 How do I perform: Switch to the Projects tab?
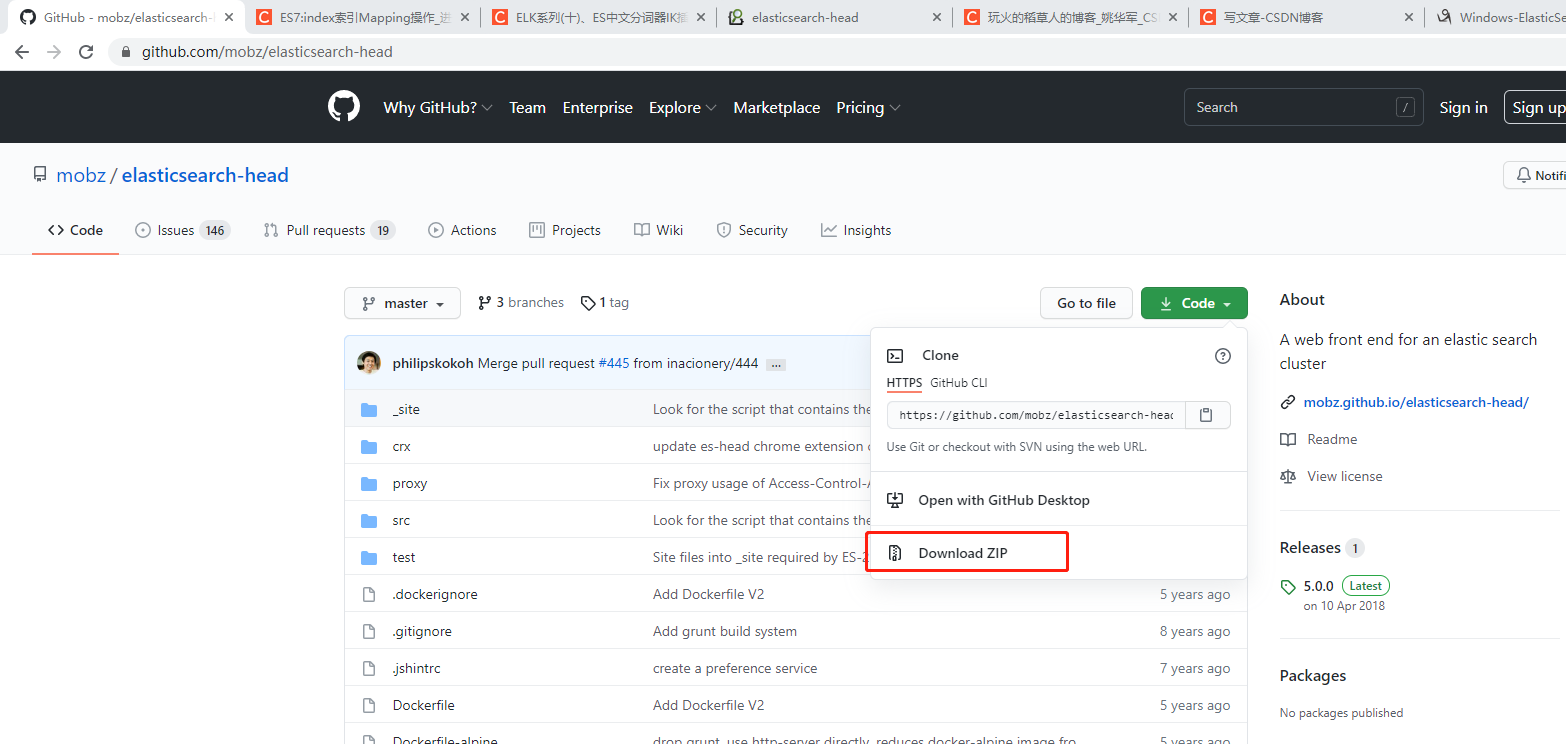(565, 230)
